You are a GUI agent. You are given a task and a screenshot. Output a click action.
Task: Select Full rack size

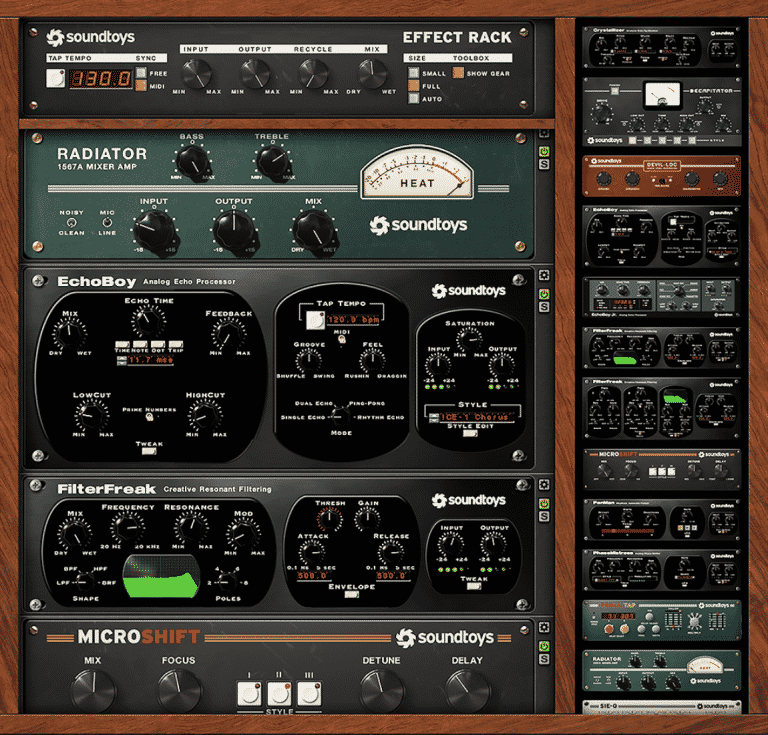414,86
